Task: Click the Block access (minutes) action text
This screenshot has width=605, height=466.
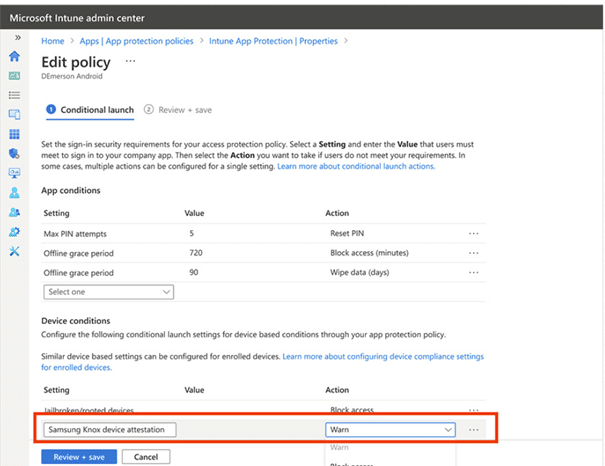Action: click(x=369, y=253)
